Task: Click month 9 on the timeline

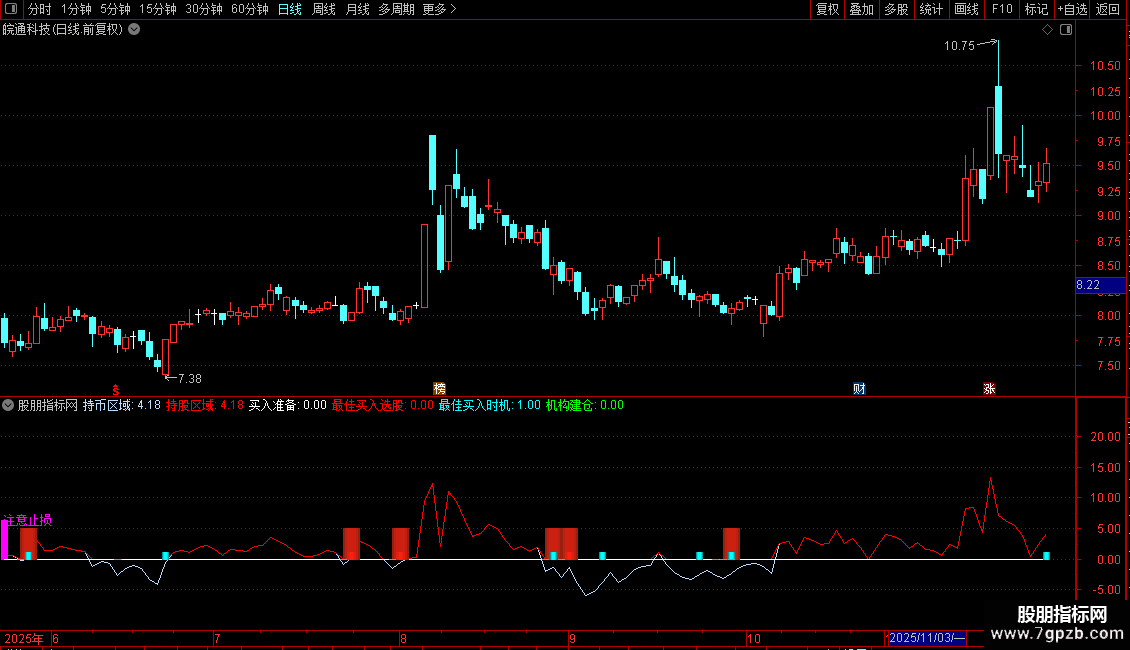Action: coord(572,638)
